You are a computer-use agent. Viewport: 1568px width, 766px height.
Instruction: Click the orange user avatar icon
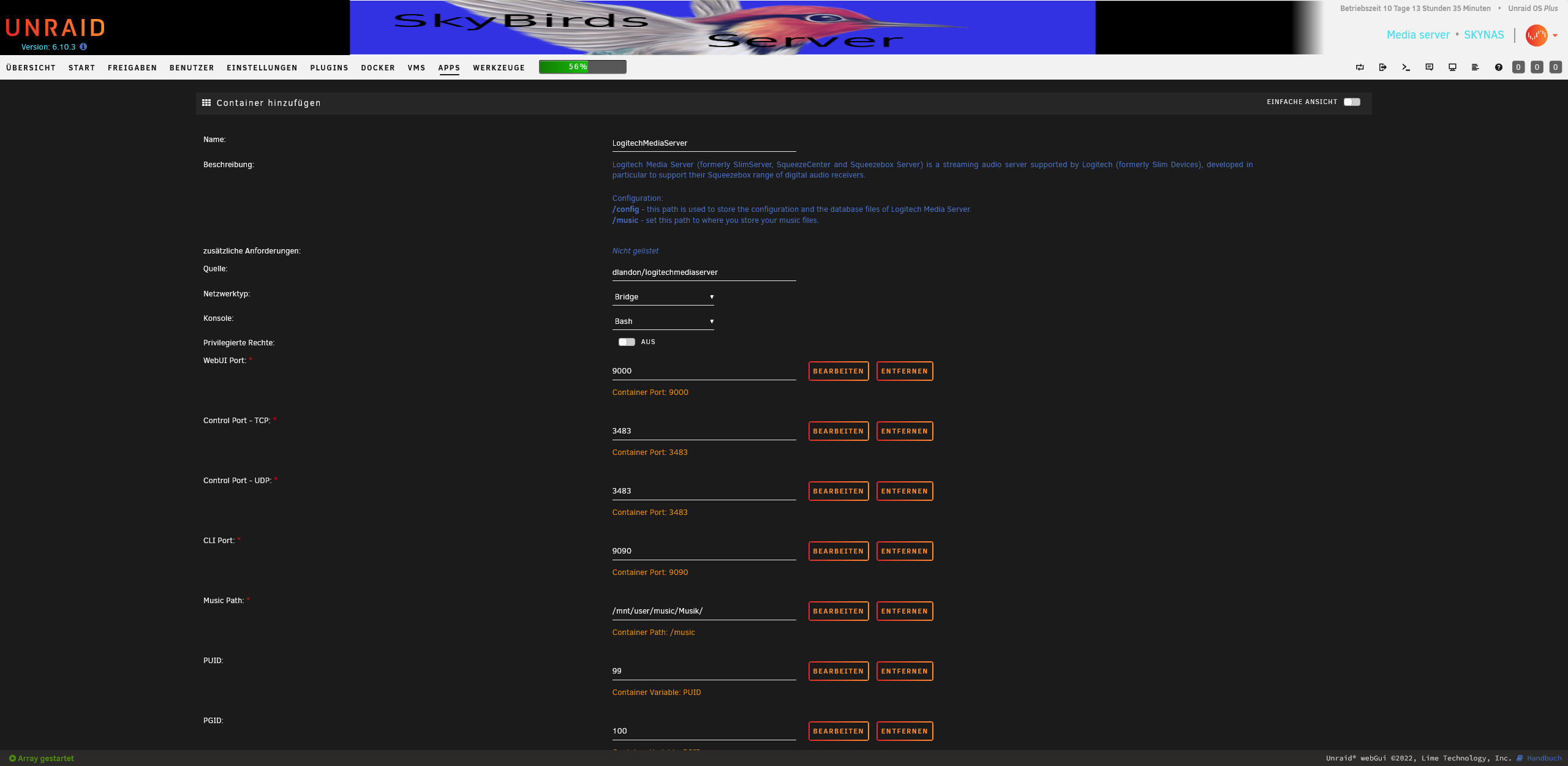pyautogui.click(x=1536, y=36)
